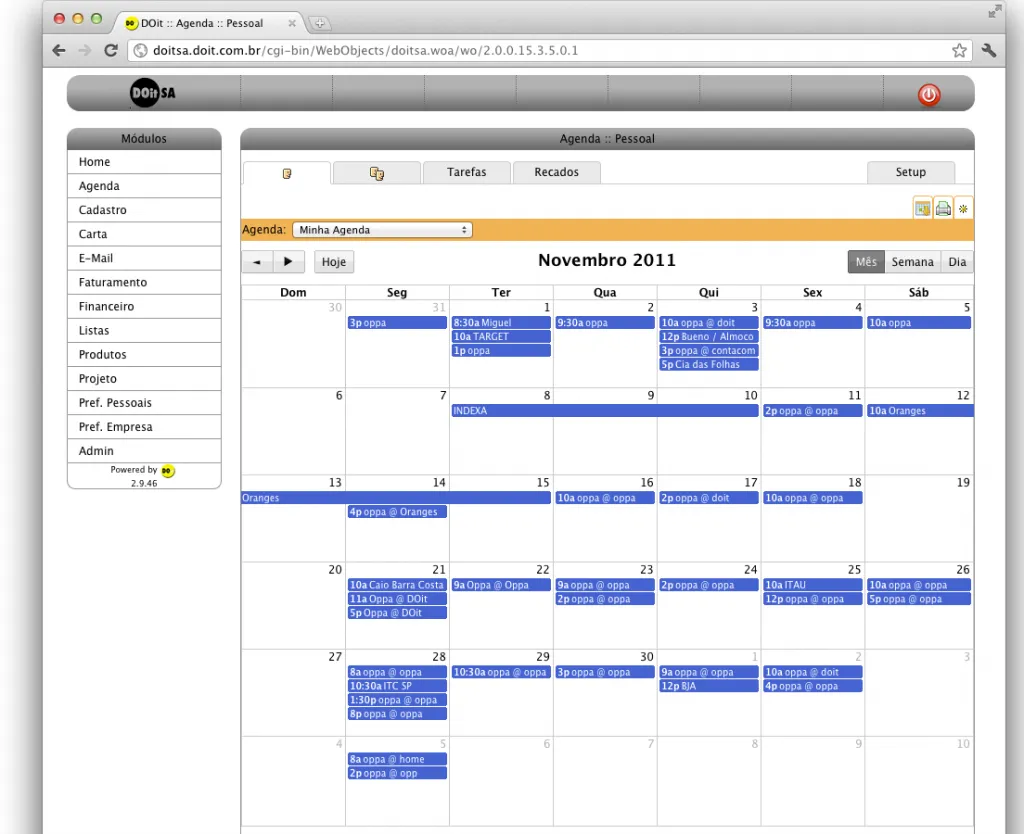
Task: Open the Oranges multi-day event on 13
Action: (x=396, y=498)
